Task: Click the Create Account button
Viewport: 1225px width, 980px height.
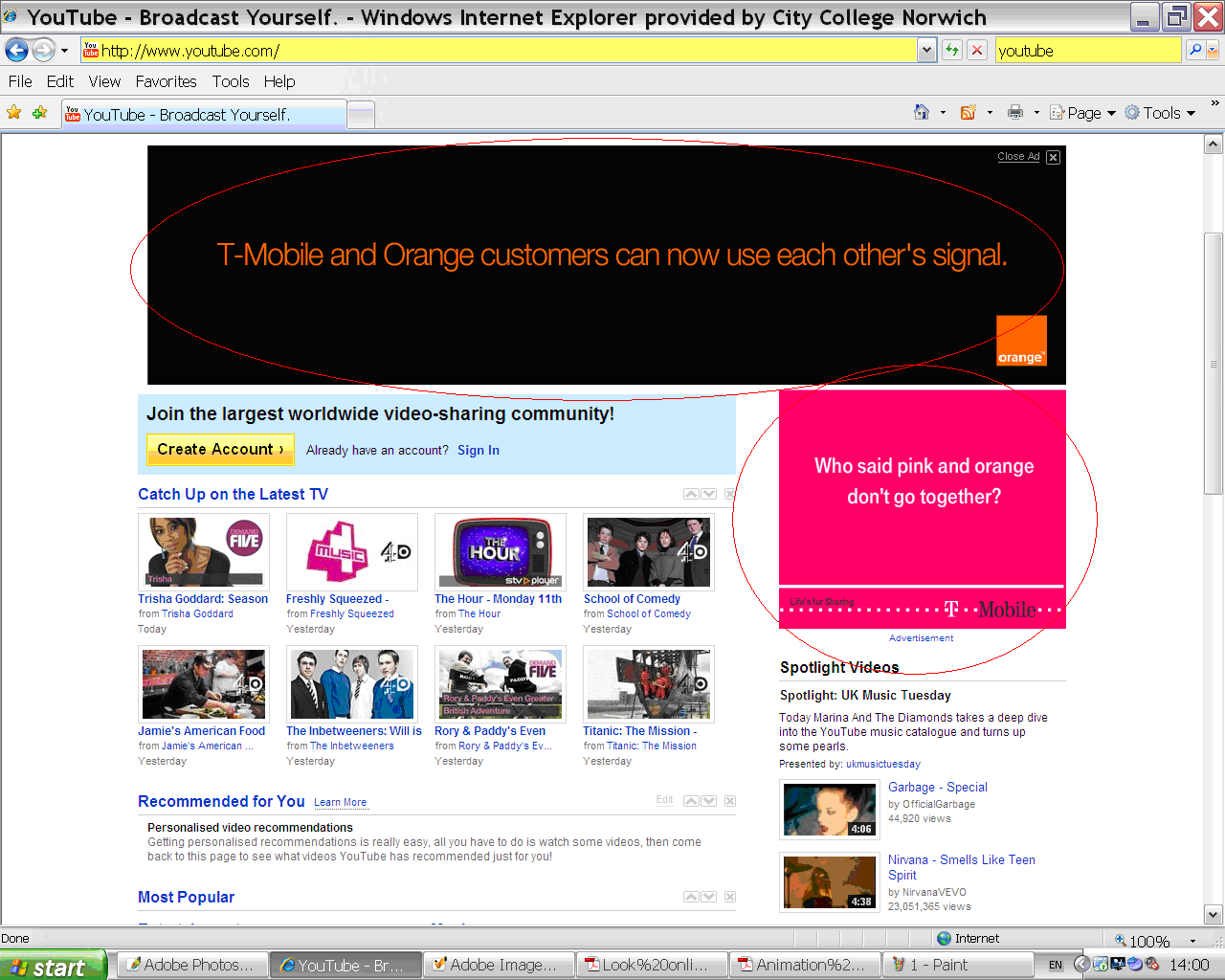Action: tap(220, 449)
